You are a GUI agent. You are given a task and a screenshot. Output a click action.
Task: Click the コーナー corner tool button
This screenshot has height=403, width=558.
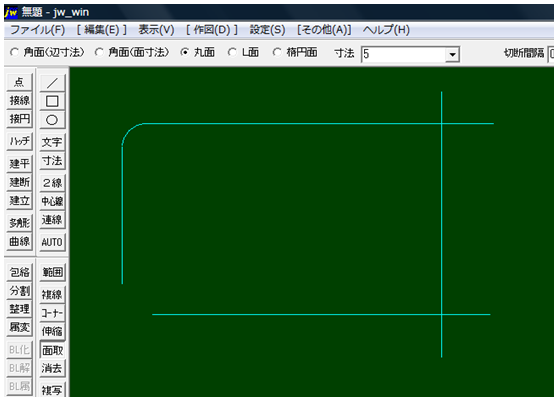52,313
